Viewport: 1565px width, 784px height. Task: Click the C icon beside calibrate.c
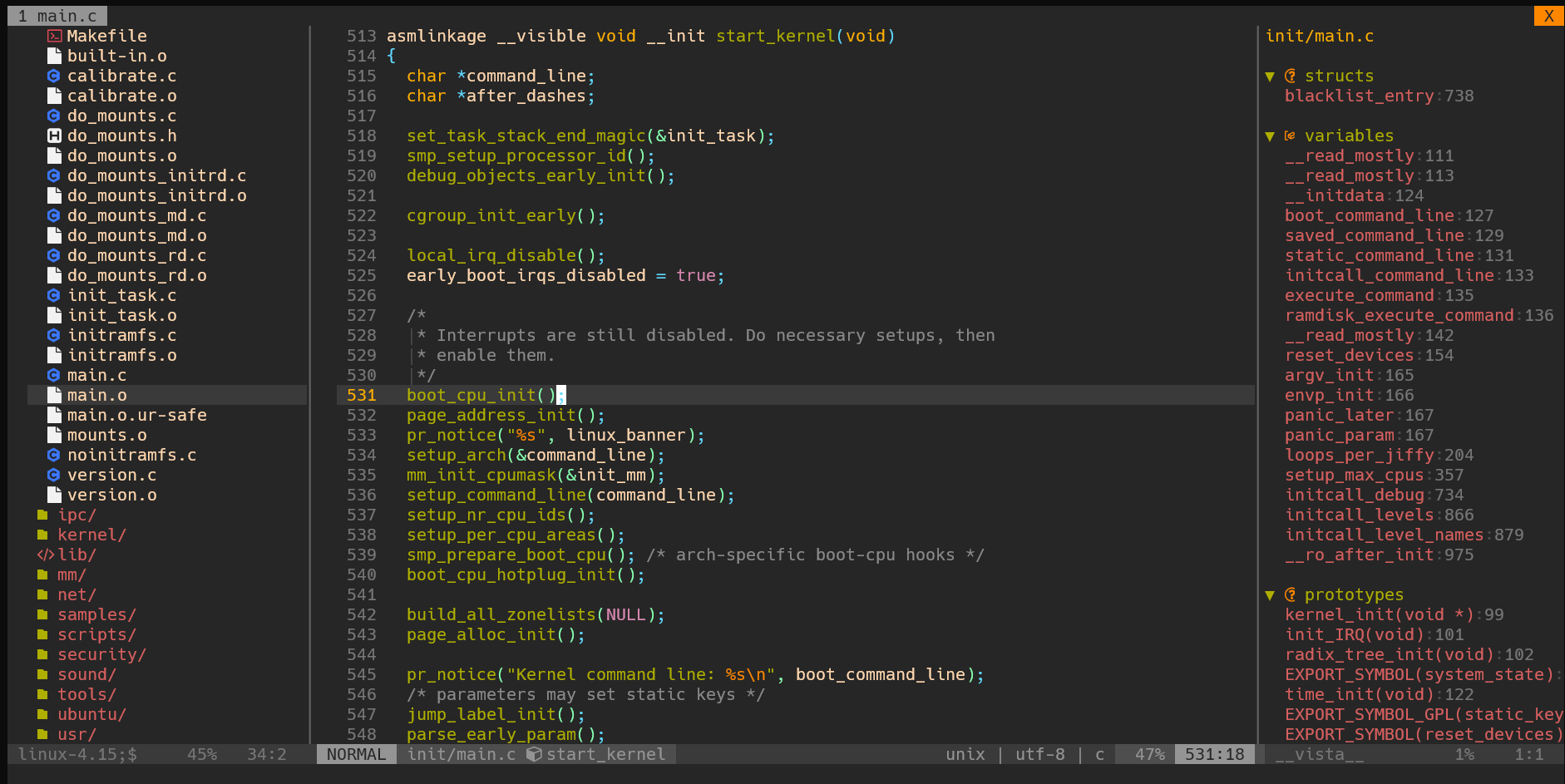54,76
